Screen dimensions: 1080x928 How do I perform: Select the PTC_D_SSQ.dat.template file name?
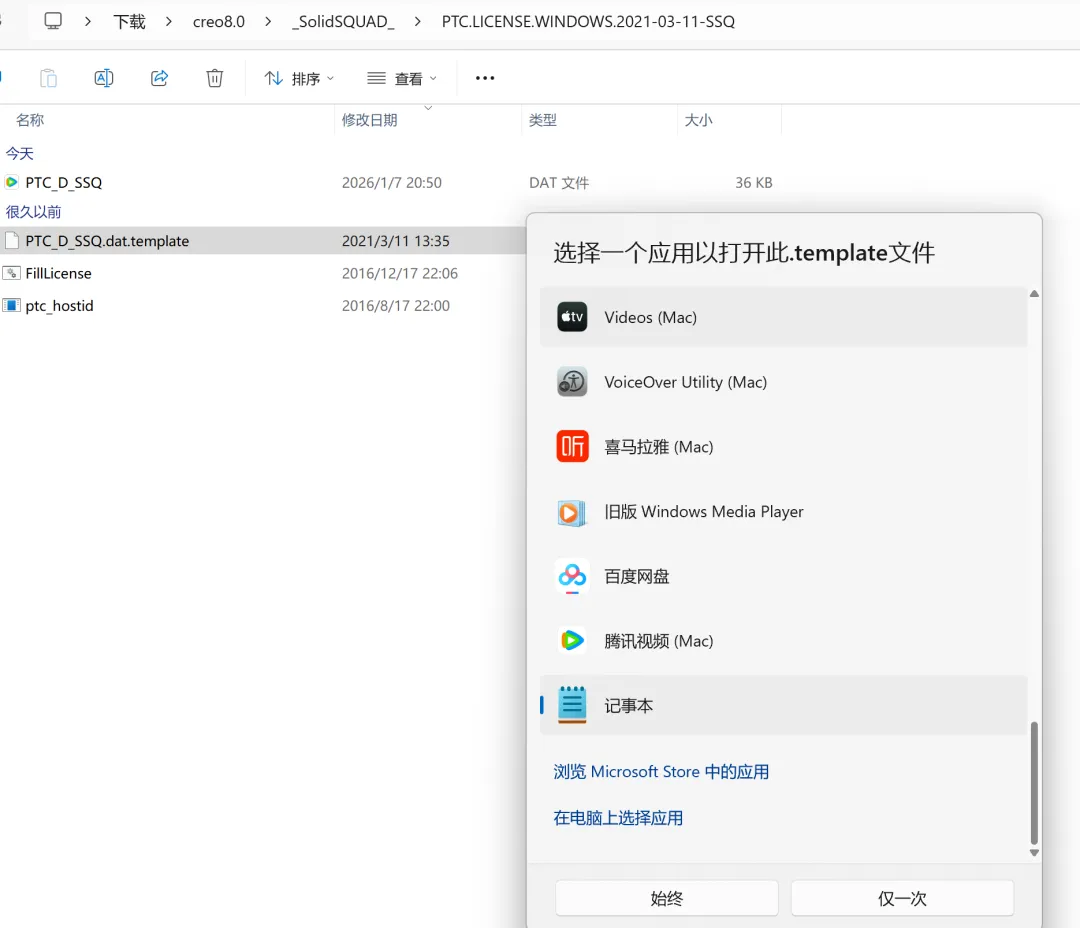[107, 240]
